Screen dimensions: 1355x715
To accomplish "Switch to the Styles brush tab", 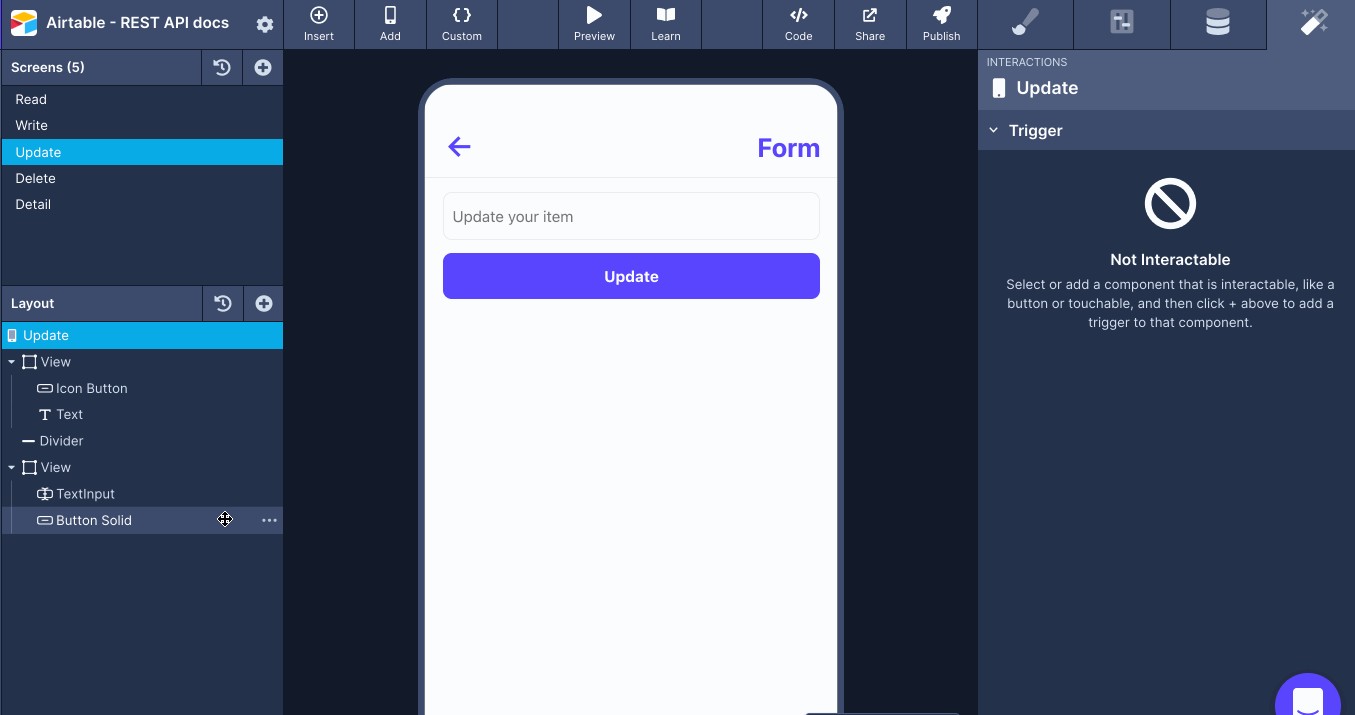I will (x=1025, y=24).
